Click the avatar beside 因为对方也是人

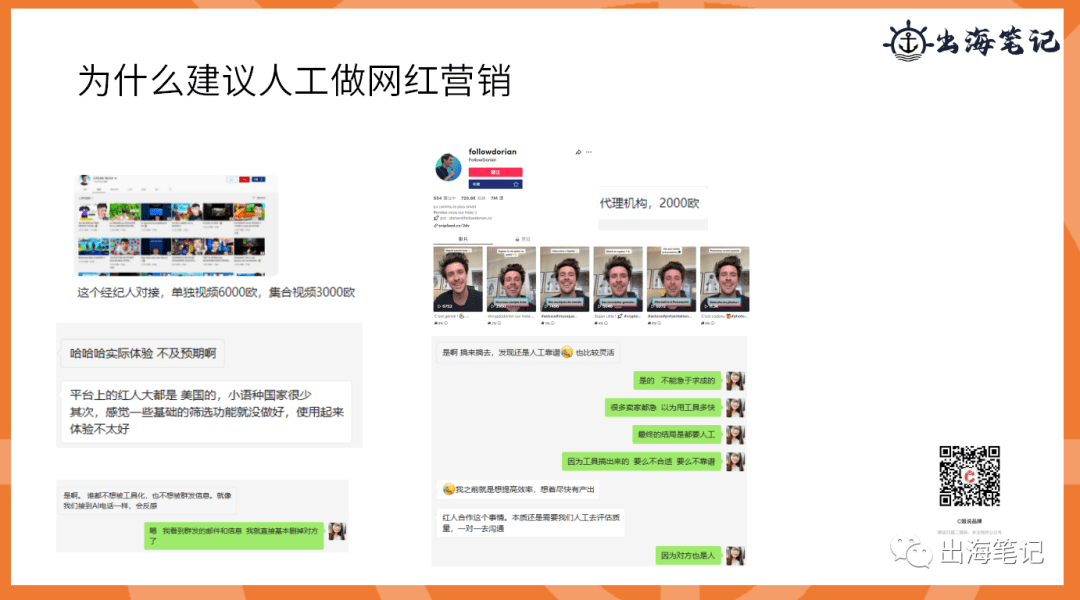point(736,555)
